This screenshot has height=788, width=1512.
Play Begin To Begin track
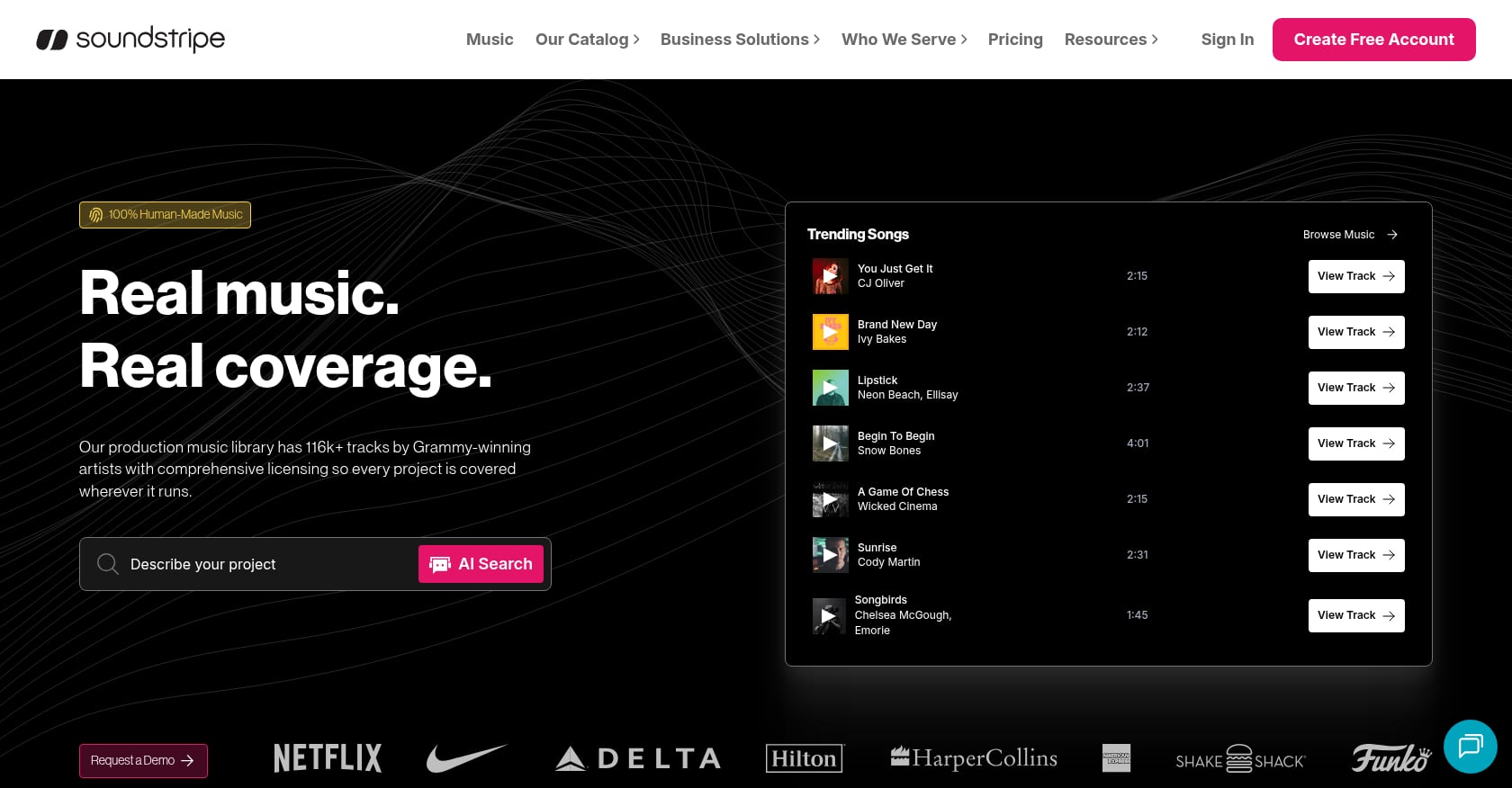coord(830,443)
